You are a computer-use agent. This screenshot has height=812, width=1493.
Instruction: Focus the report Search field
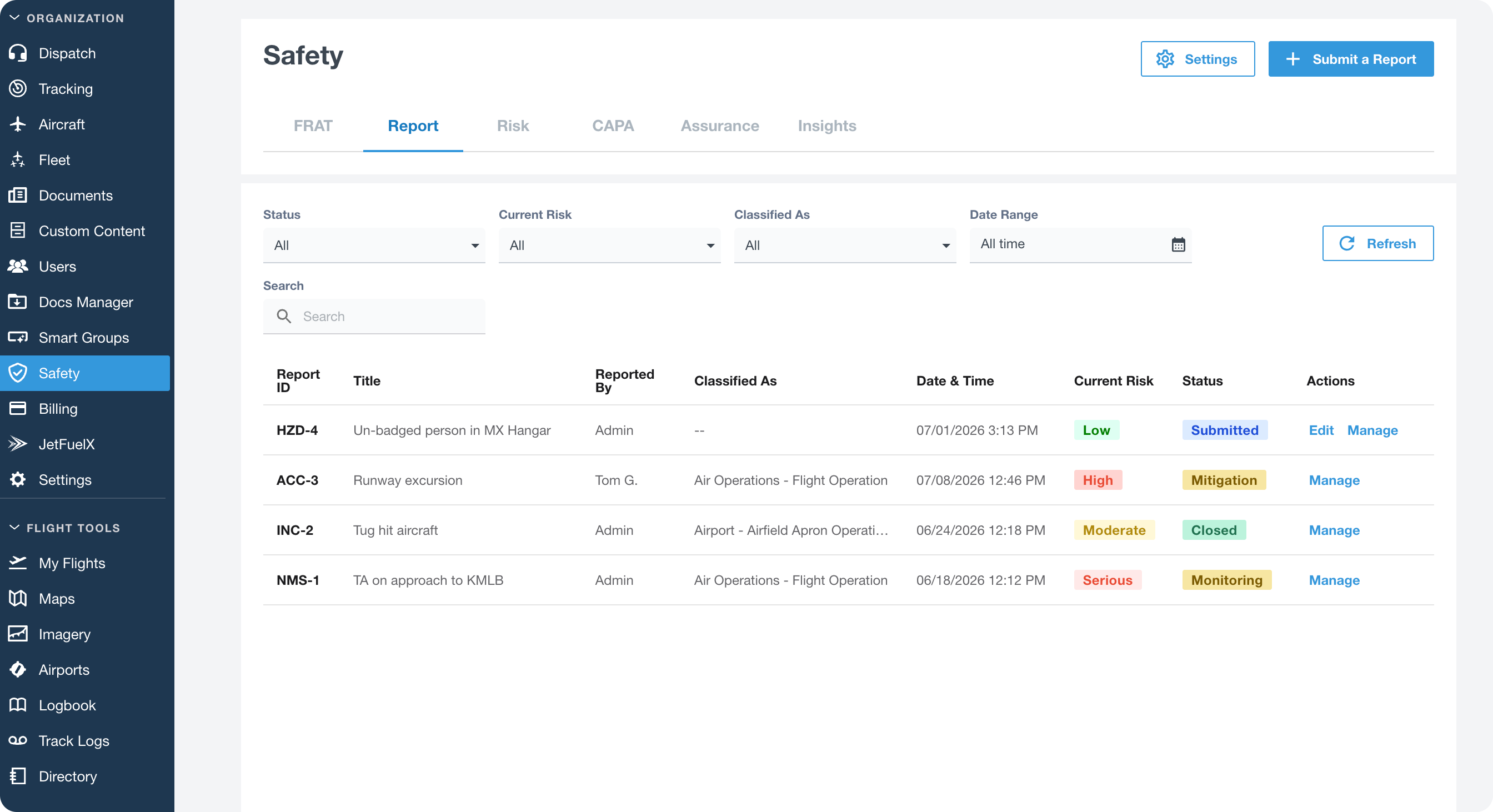click(x=374, y=317)
